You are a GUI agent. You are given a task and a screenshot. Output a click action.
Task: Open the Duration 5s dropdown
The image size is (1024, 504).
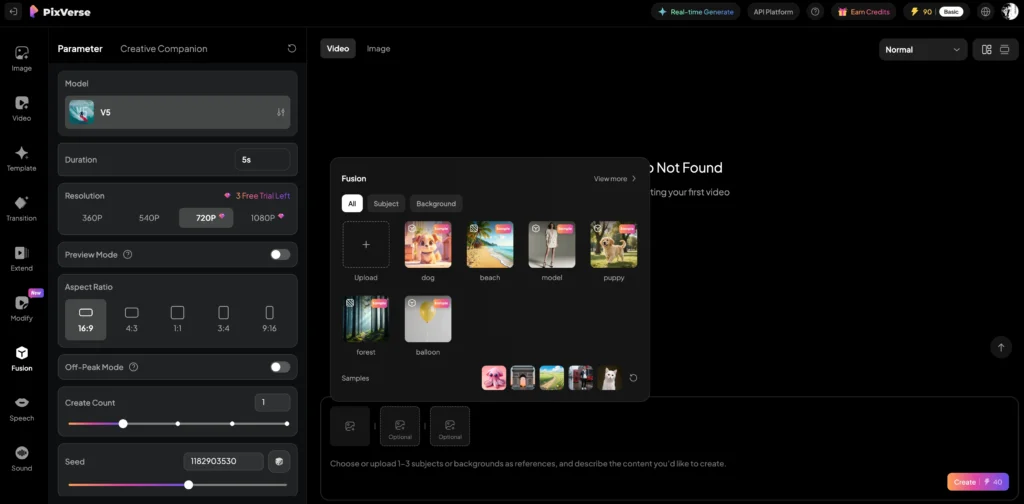pos(263,159)
